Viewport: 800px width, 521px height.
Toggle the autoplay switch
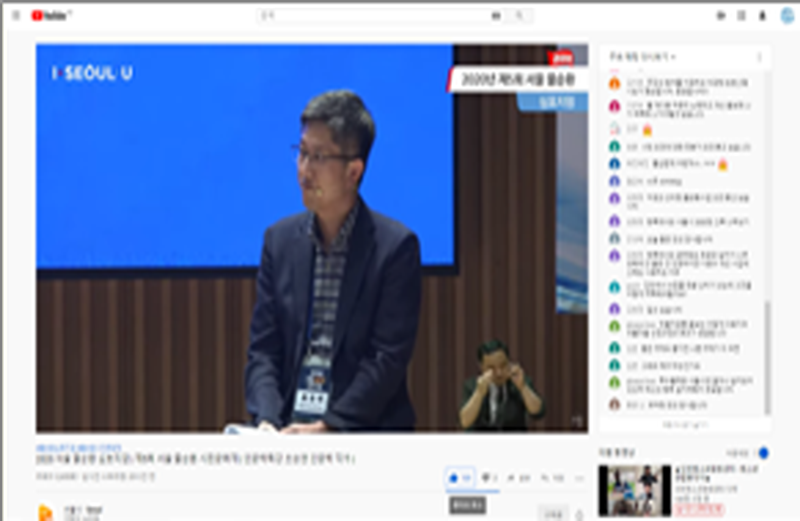click(x=763, y=452)
